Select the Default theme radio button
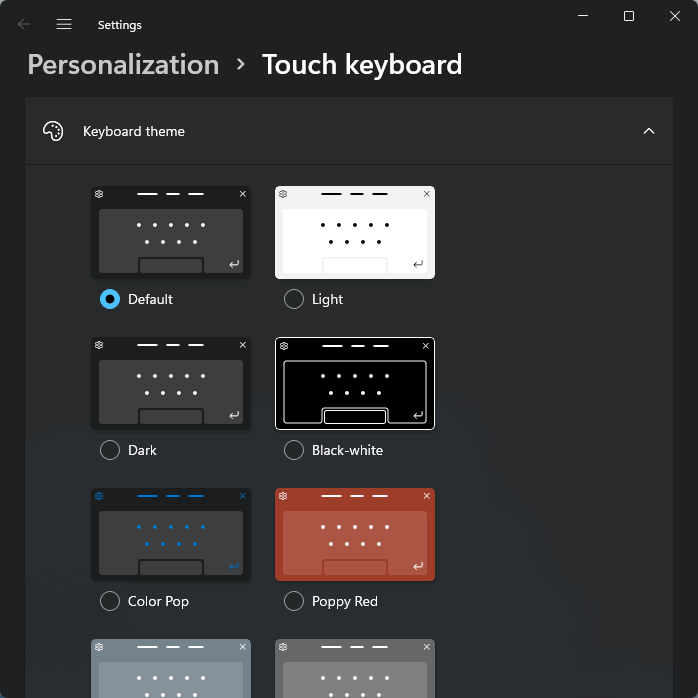The width and height of the screenshot is (698, 698). point(110,299)
